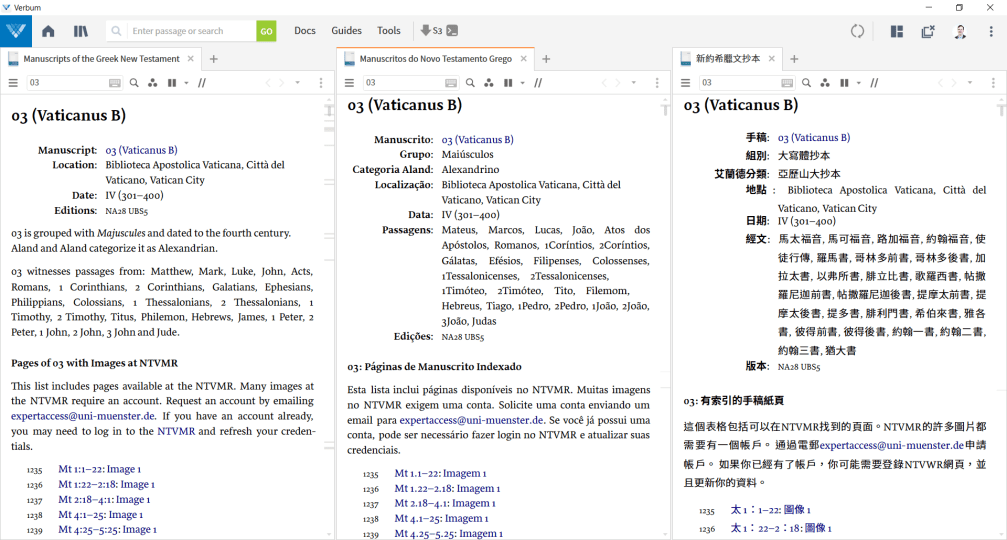Click the sync circular arrows icon
Viewport: 1007px width, 540px height.
coord(857,31)
